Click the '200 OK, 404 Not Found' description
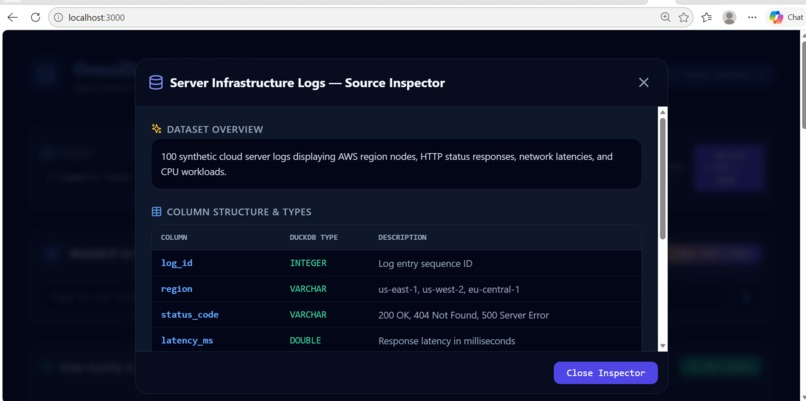Screen dimensions: 806x401 (x=464, y=315)
